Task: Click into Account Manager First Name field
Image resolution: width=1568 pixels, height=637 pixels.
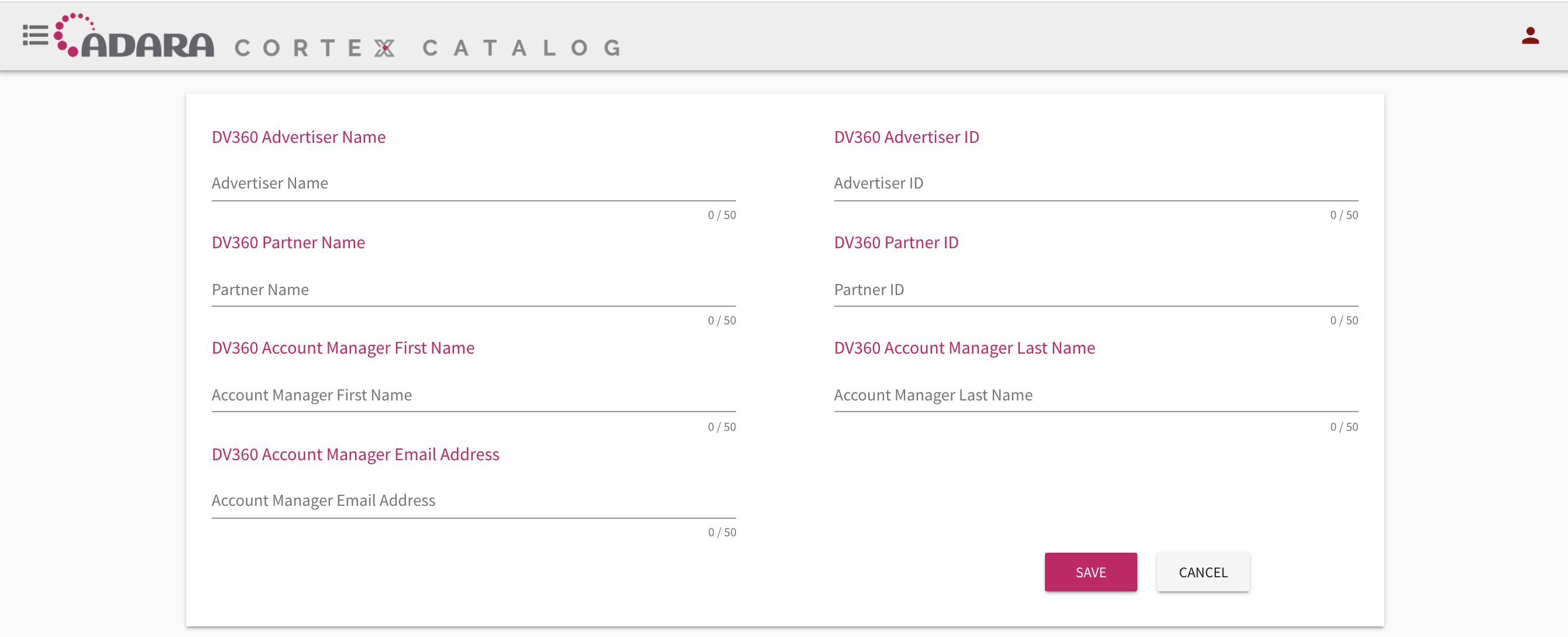Action: click(473, 395)
